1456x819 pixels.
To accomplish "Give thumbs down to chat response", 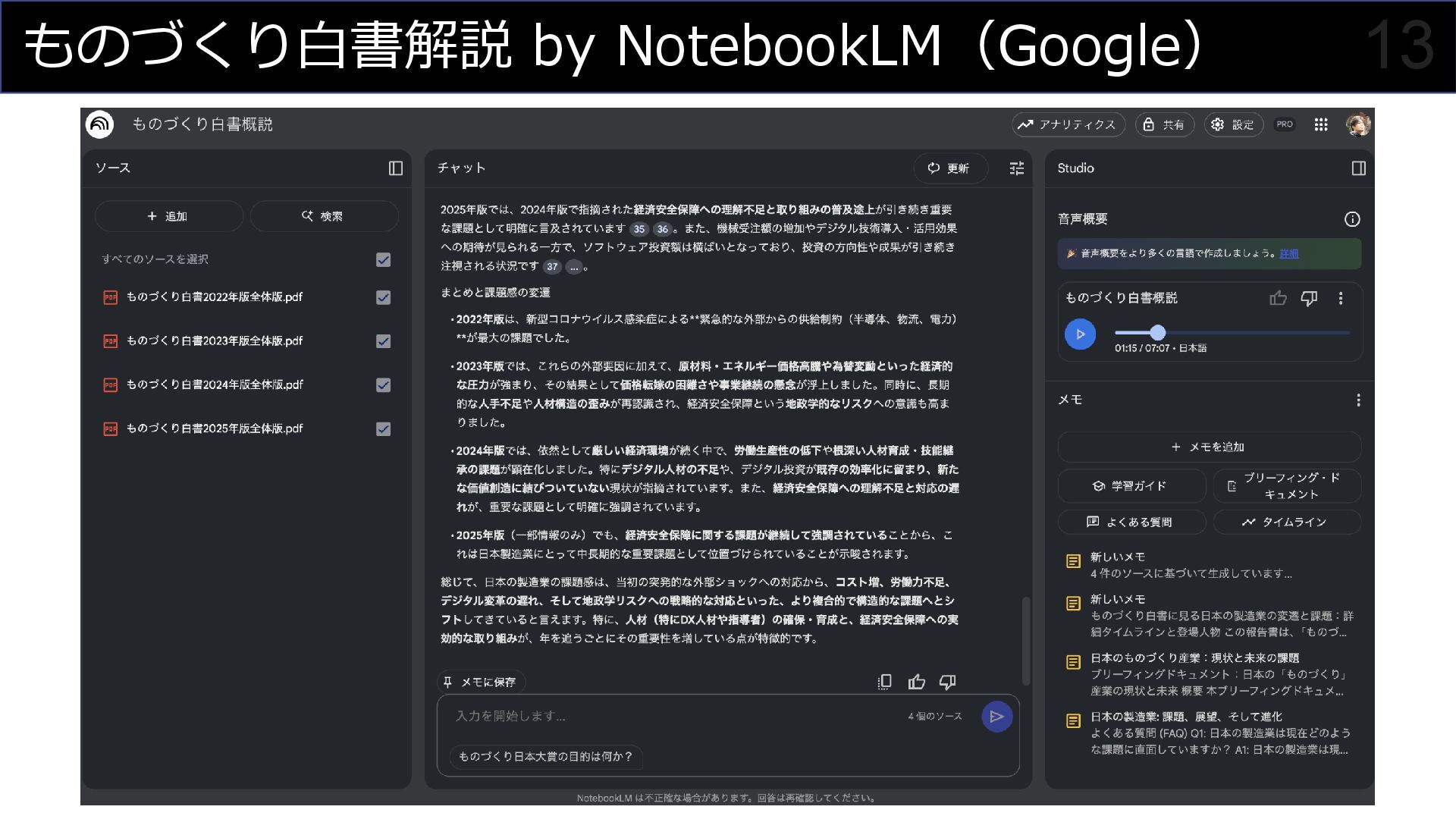I will (947, 682).
